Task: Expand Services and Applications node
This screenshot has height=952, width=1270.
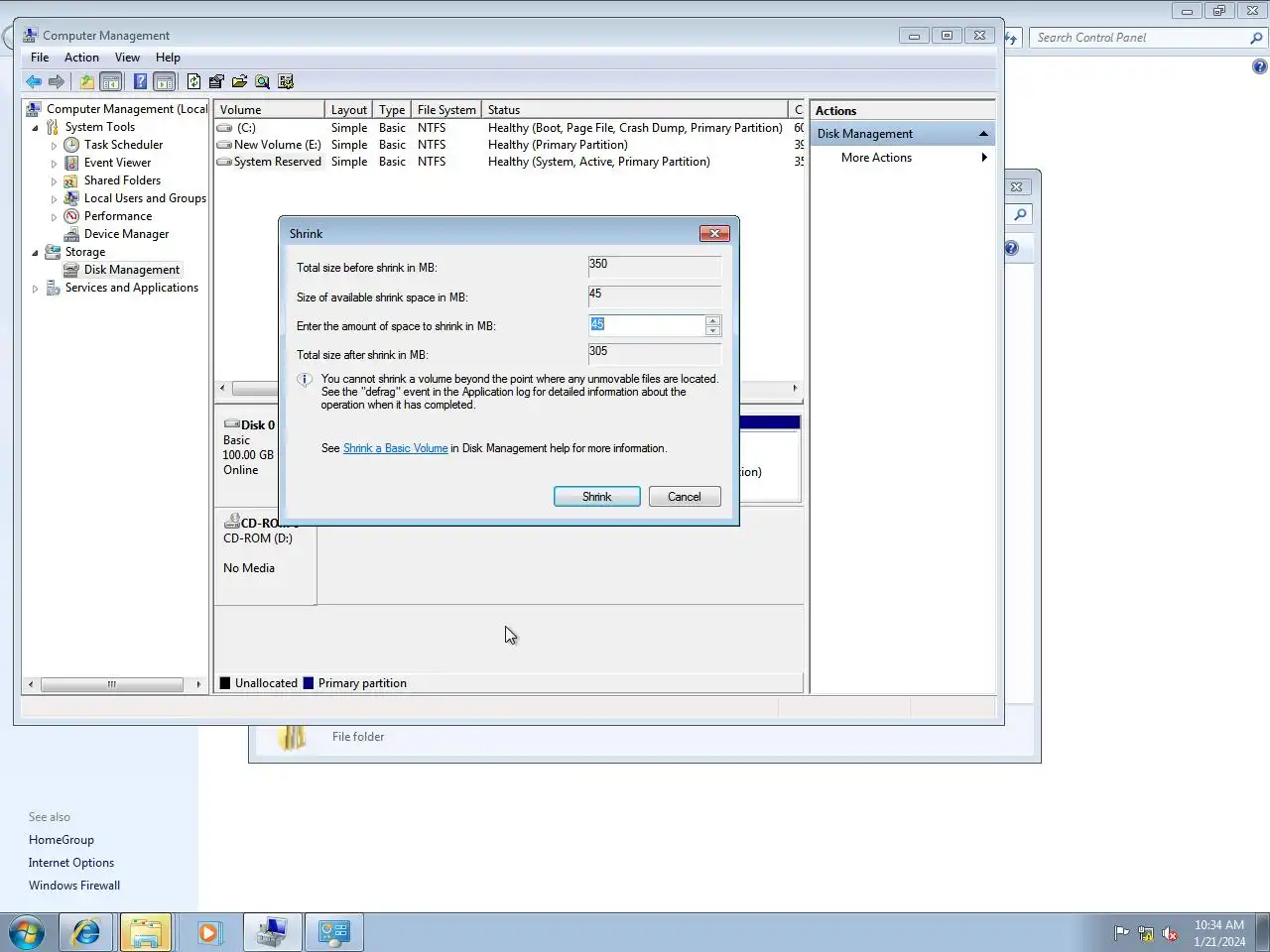Action: pyautogui.click(x=35, y=289)
